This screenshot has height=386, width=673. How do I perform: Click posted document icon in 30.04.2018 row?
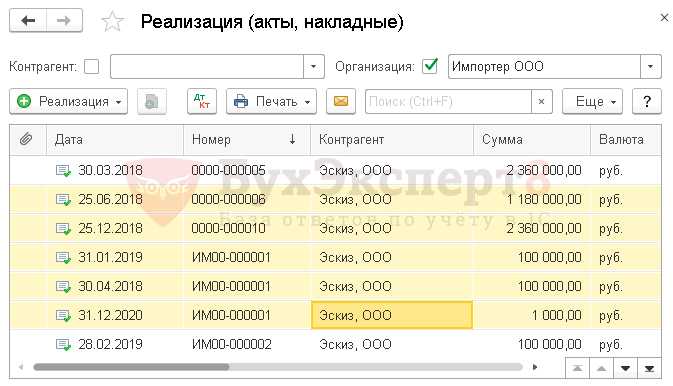click(64, 287)
